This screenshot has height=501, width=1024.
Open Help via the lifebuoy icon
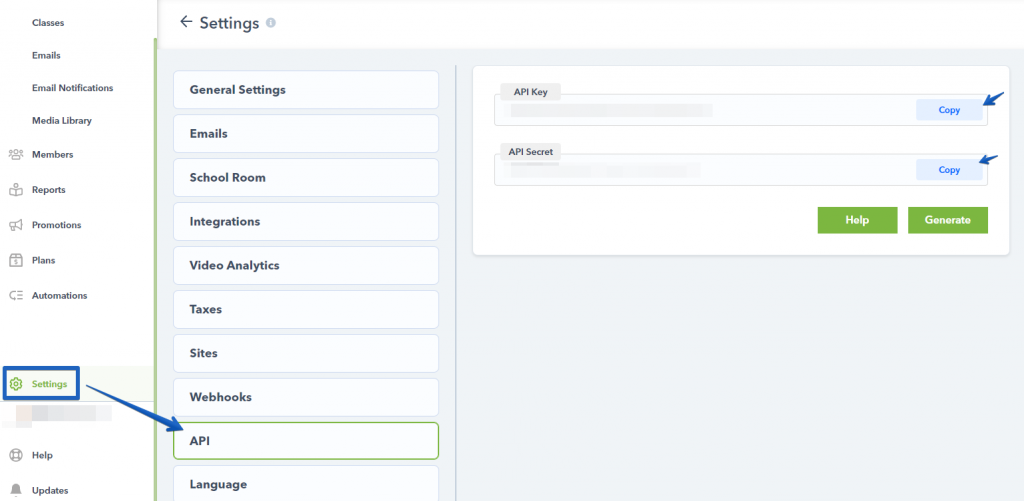click(16, 455)
